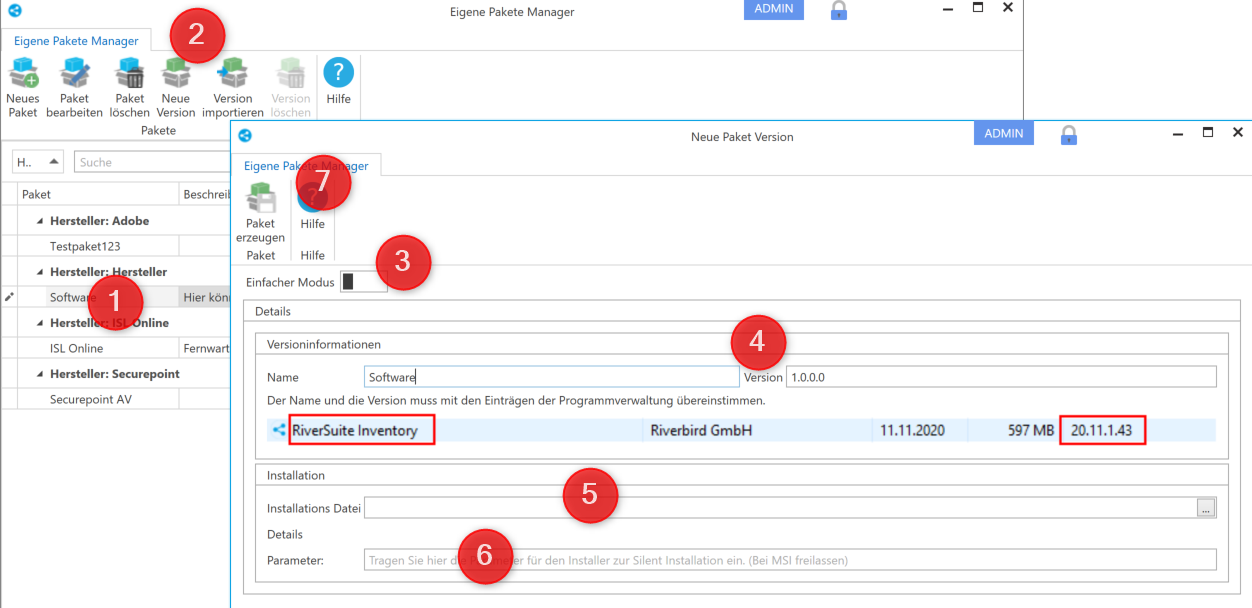Screen dimensions: 1252x608
Task: Choose Neue Version toolbar icon
Action: point(176,73)
